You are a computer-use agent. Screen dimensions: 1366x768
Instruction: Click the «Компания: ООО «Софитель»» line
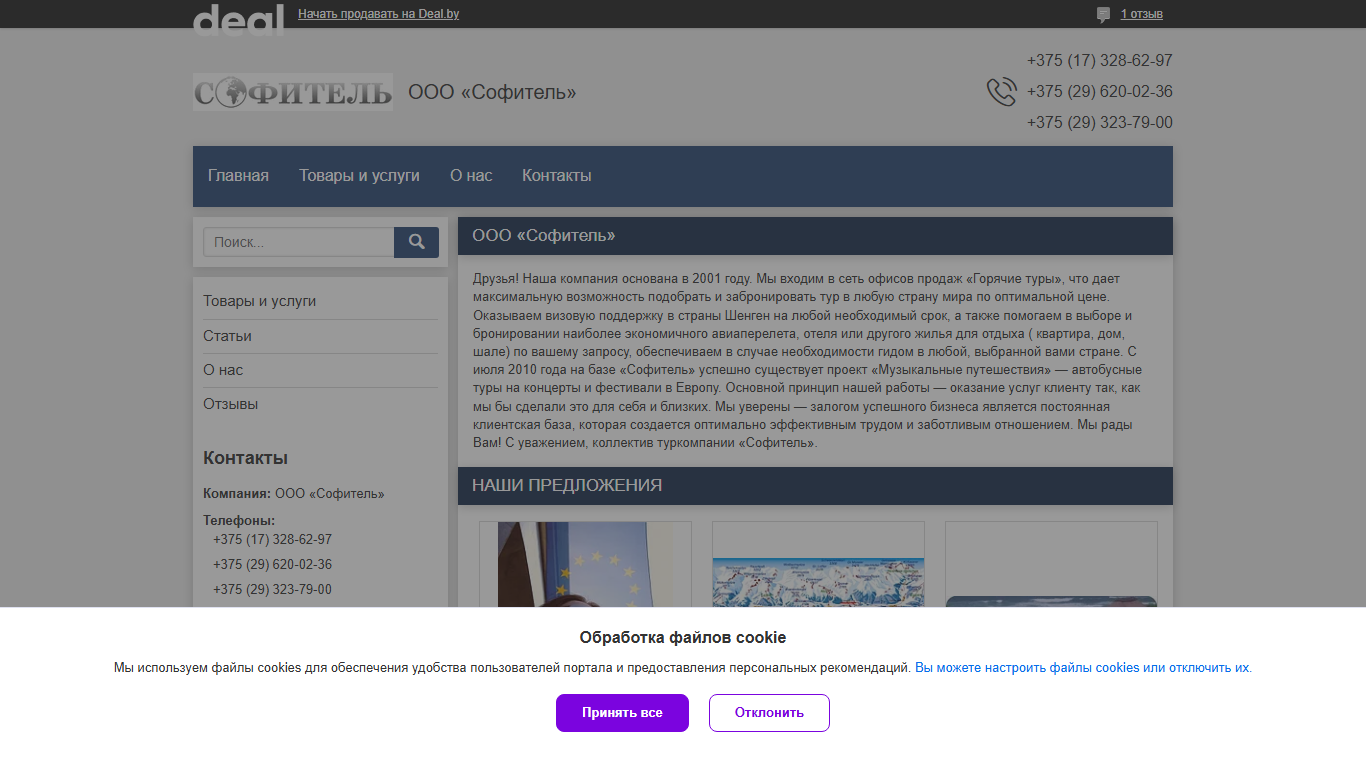coord(294,494)
